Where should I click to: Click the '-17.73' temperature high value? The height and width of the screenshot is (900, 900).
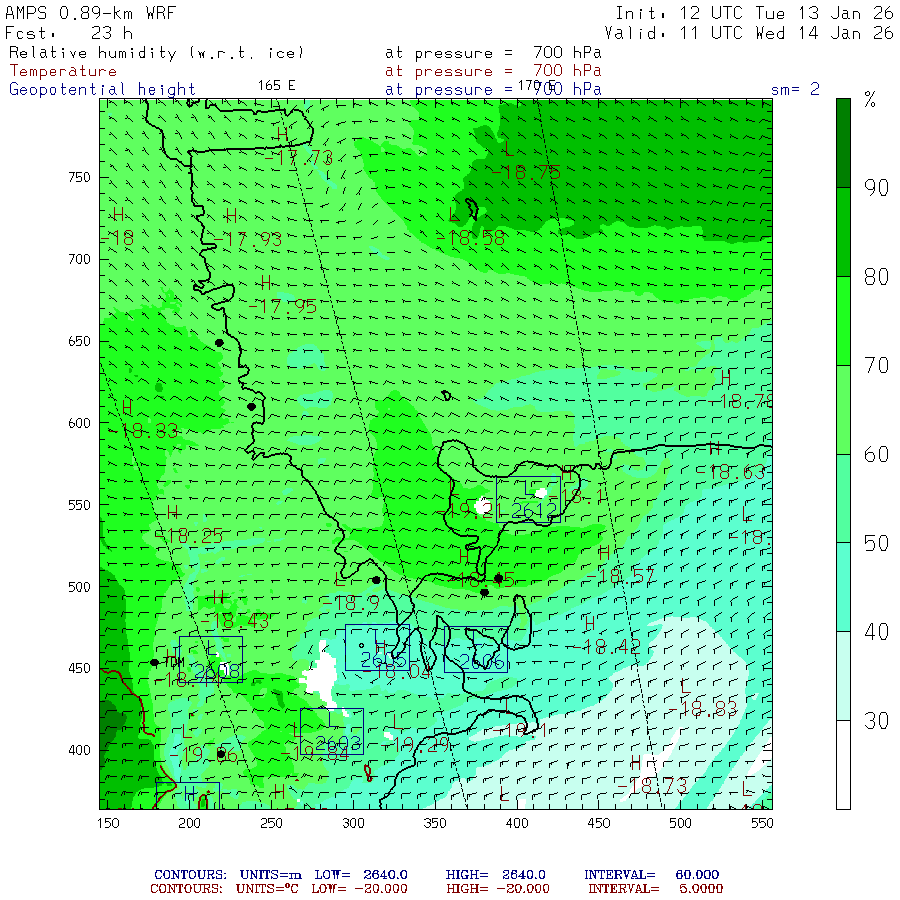pos(298,158)
